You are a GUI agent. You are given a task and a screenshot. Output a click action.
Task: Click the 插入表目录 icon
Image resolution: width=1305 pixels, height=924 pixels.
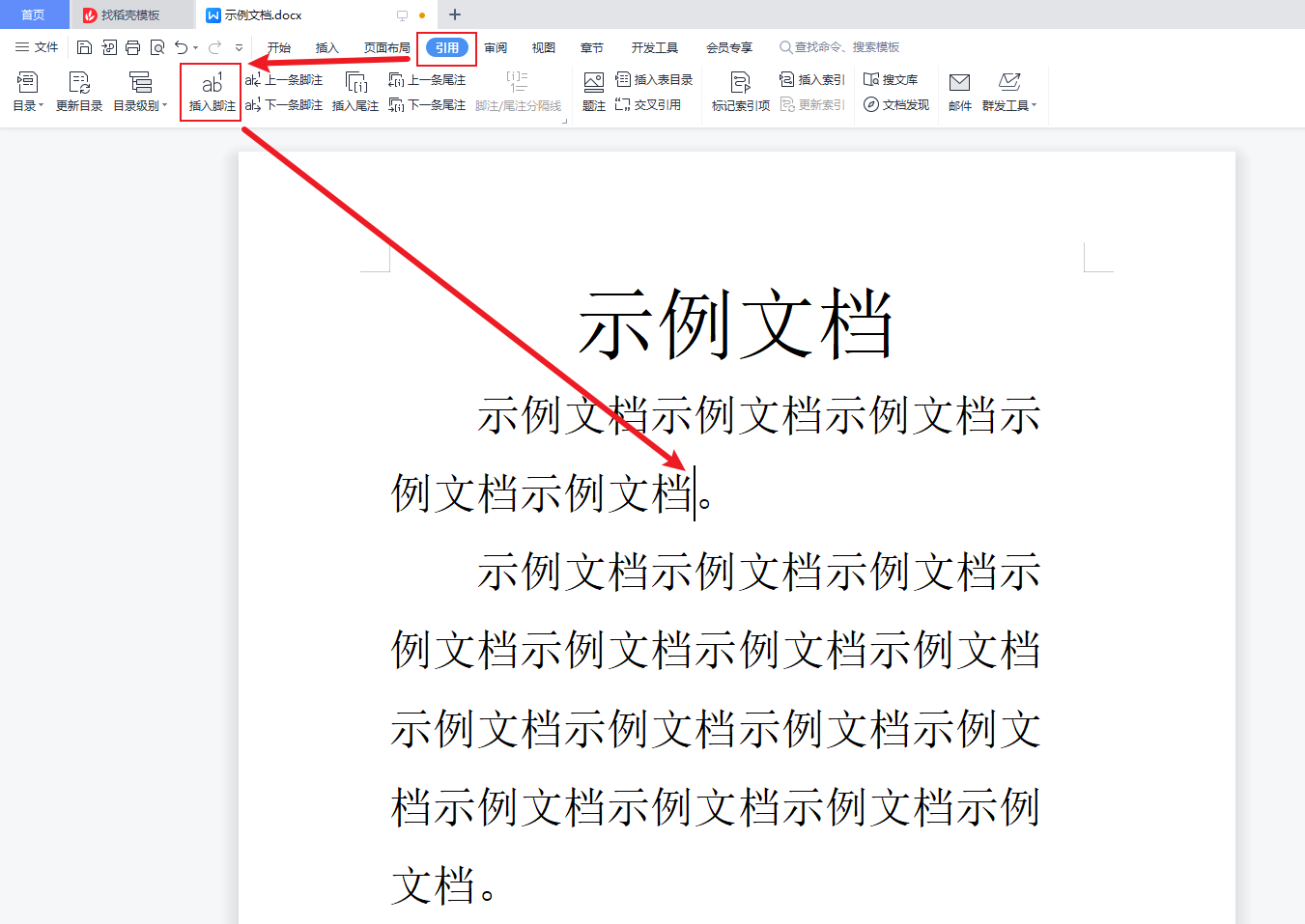tap(644, 79)
